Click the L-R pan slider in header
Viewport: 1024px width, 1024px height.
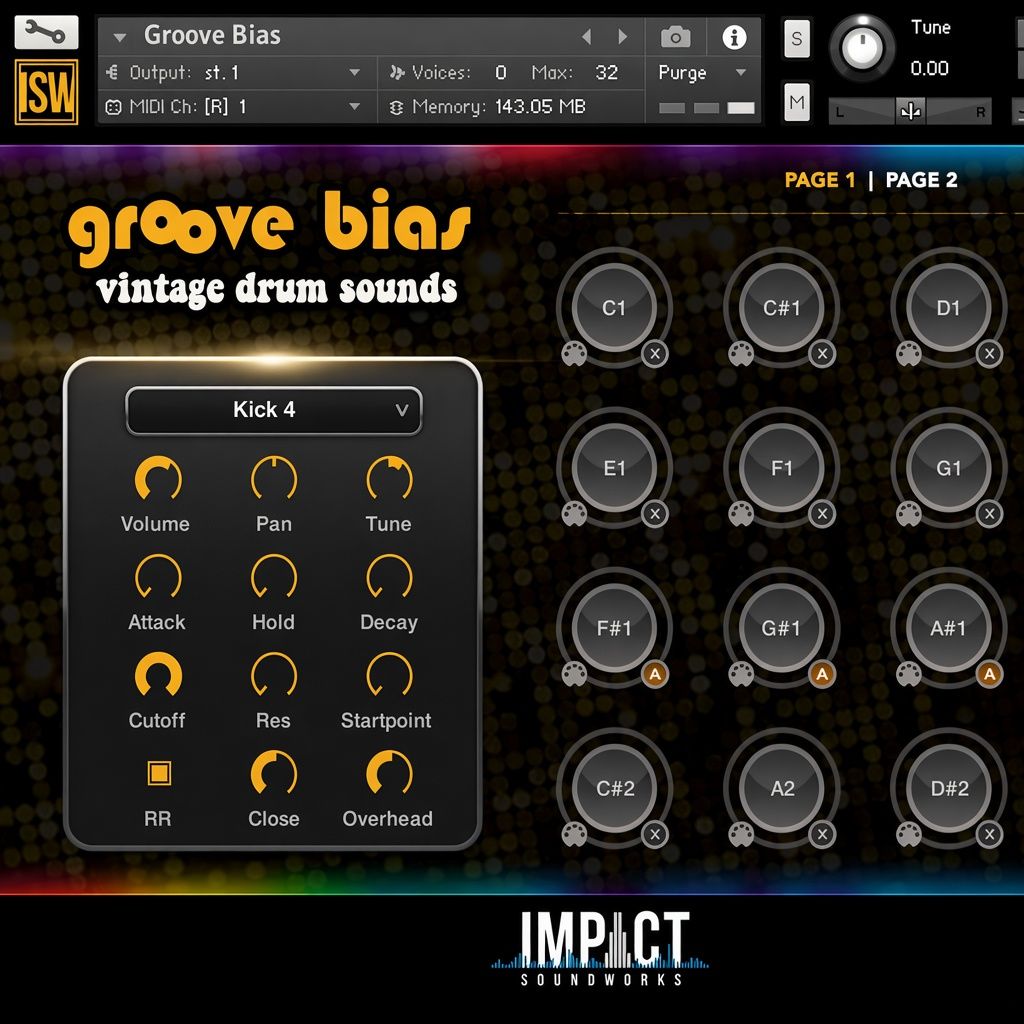click(910, 111)
